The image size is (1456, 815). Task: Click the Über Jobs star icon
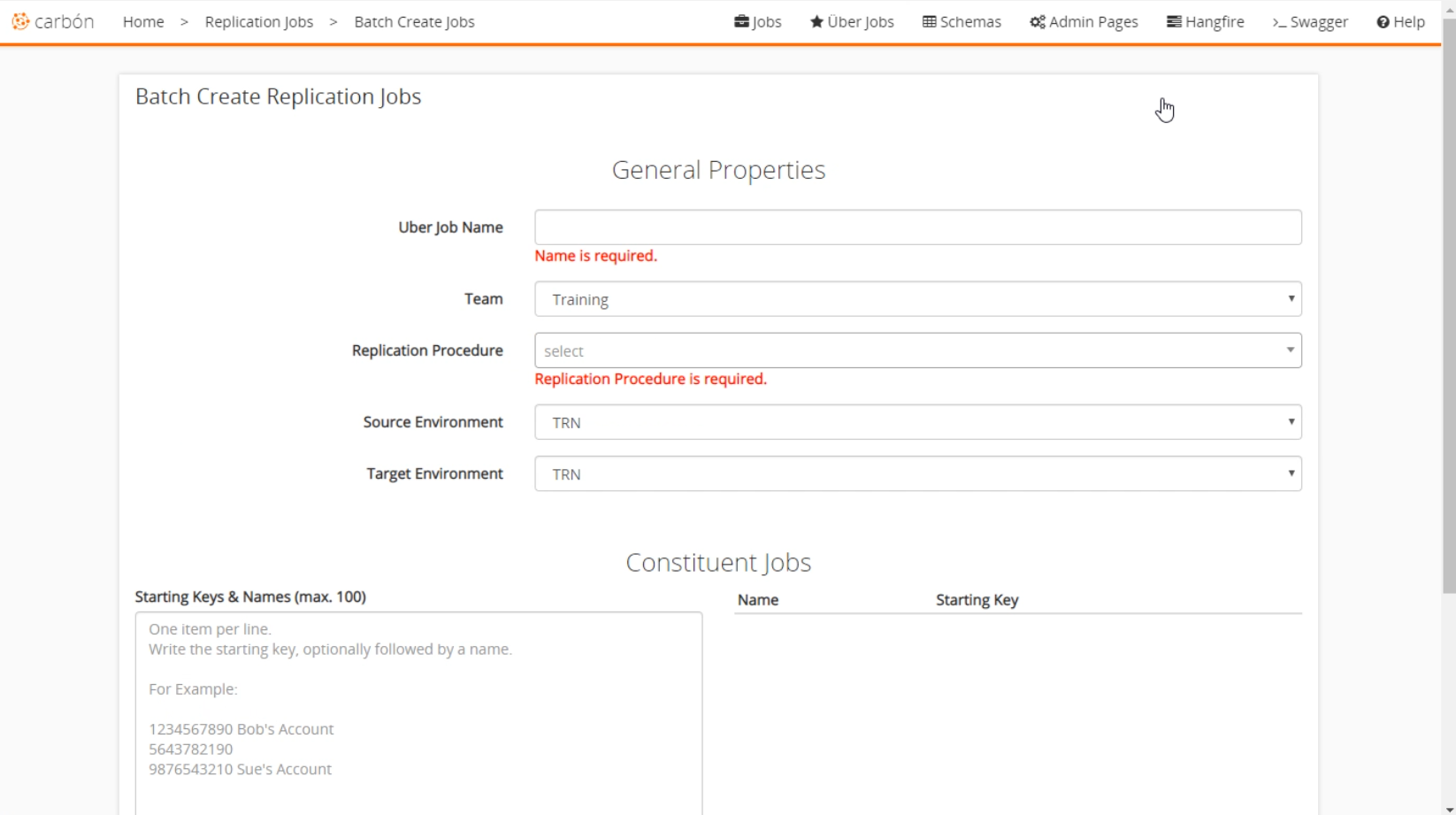(816, 21)
